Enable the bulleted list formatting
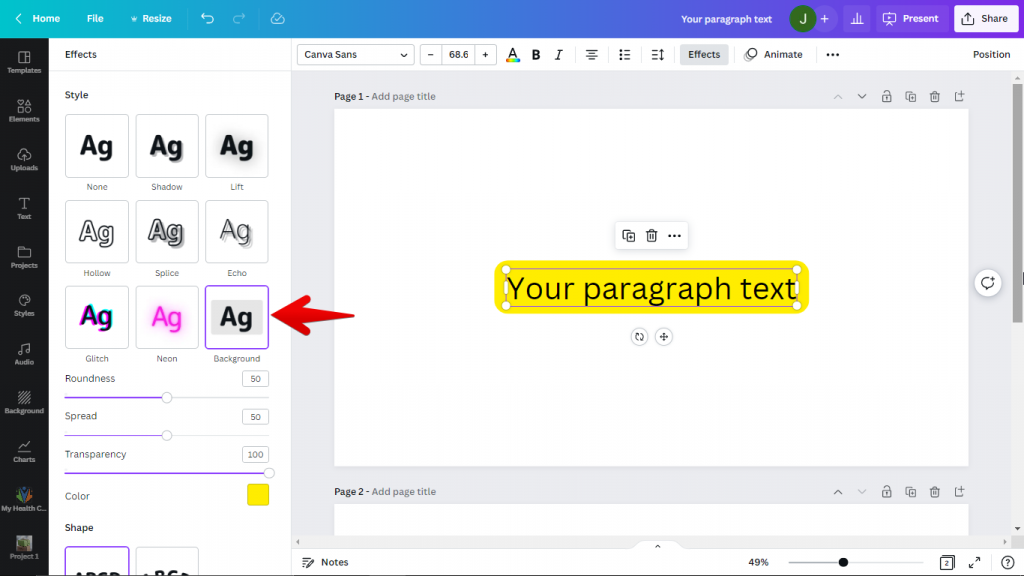The height and width of the screenshot is (576, 1024). (x=624, y=54)
